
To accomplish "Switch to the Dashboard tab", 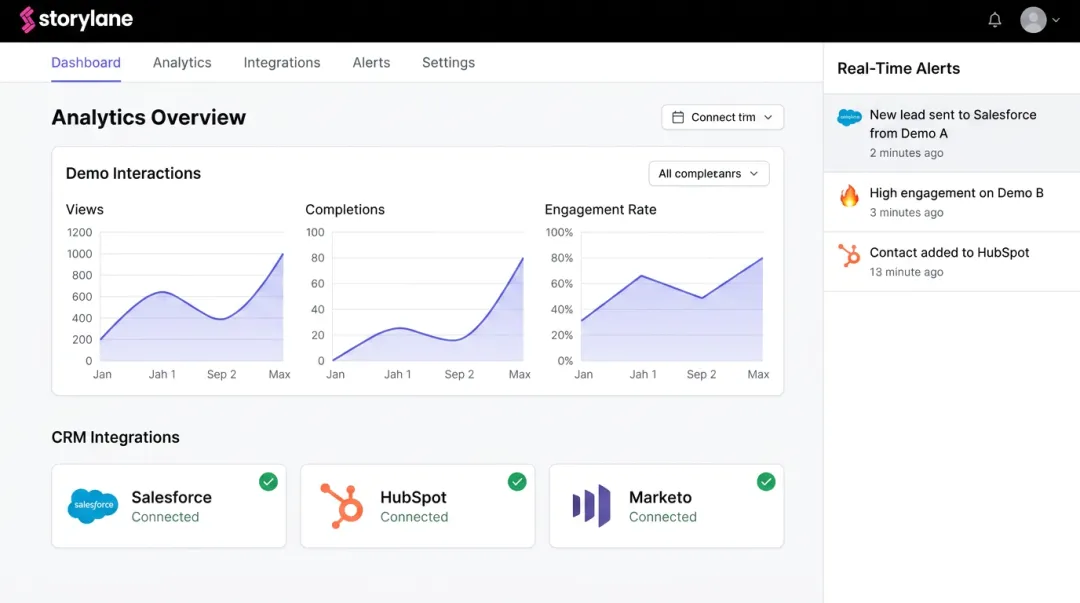I will 86,63.
